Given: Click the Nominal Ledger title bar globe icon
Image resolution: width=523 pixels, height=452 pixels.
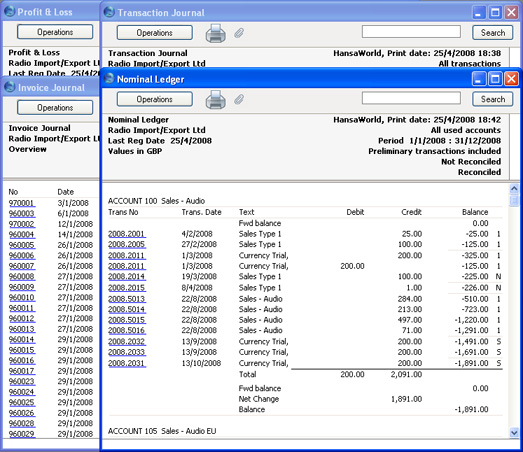Looking at the screenshot, I should (x=109, y=79).
